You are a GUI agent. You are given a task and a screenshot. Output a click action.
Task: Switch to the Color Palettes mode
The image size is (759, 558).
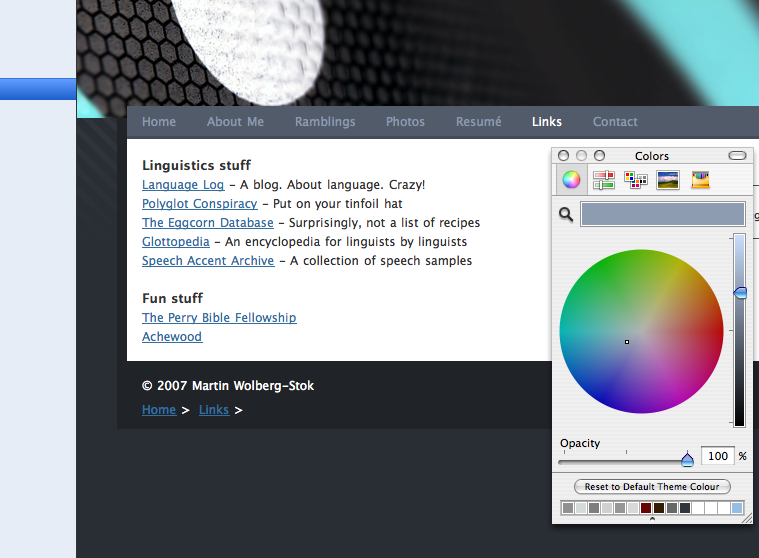tap(636, 180)
